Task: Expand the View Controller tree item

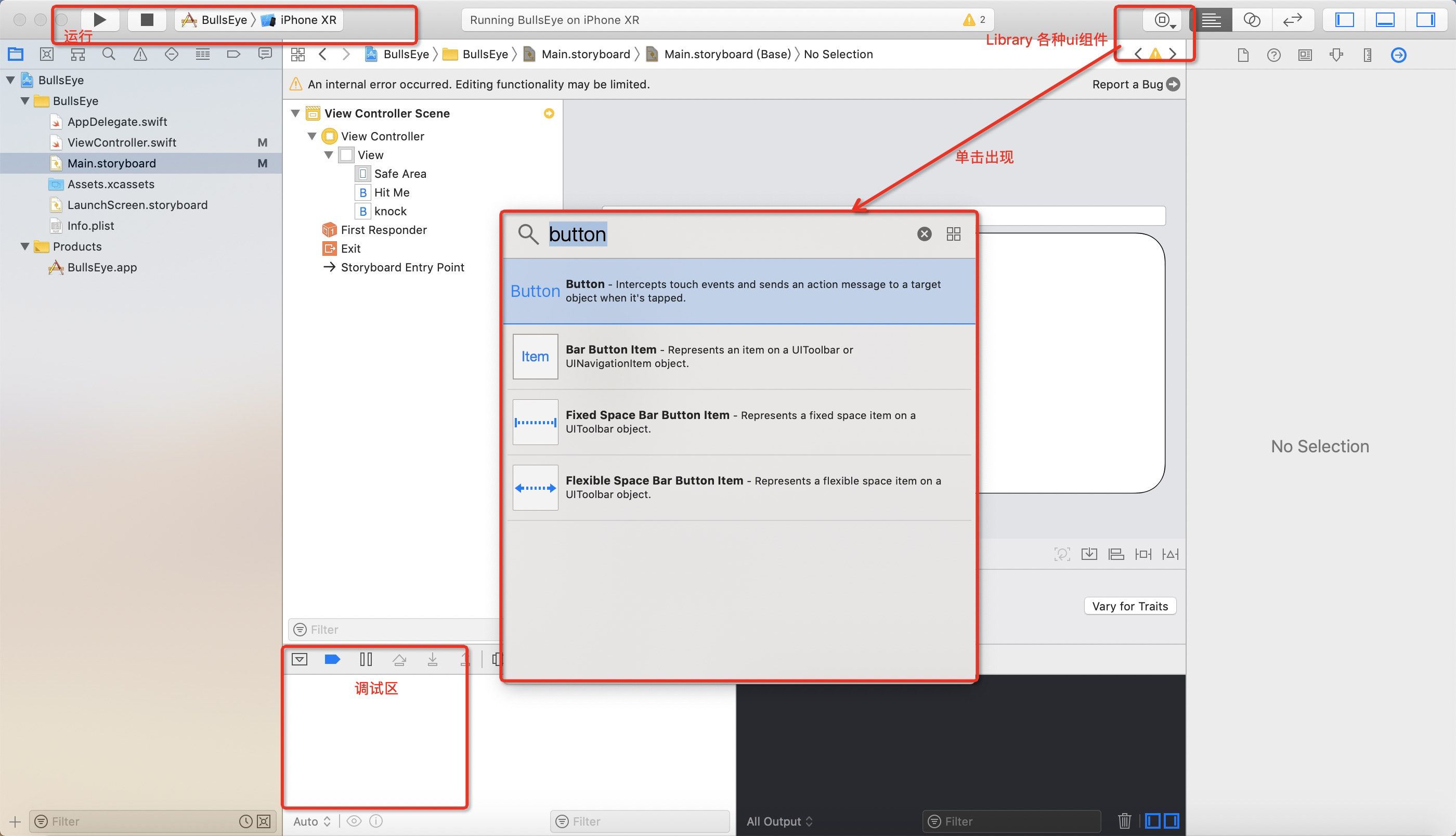Action: (x=313, y=136)
